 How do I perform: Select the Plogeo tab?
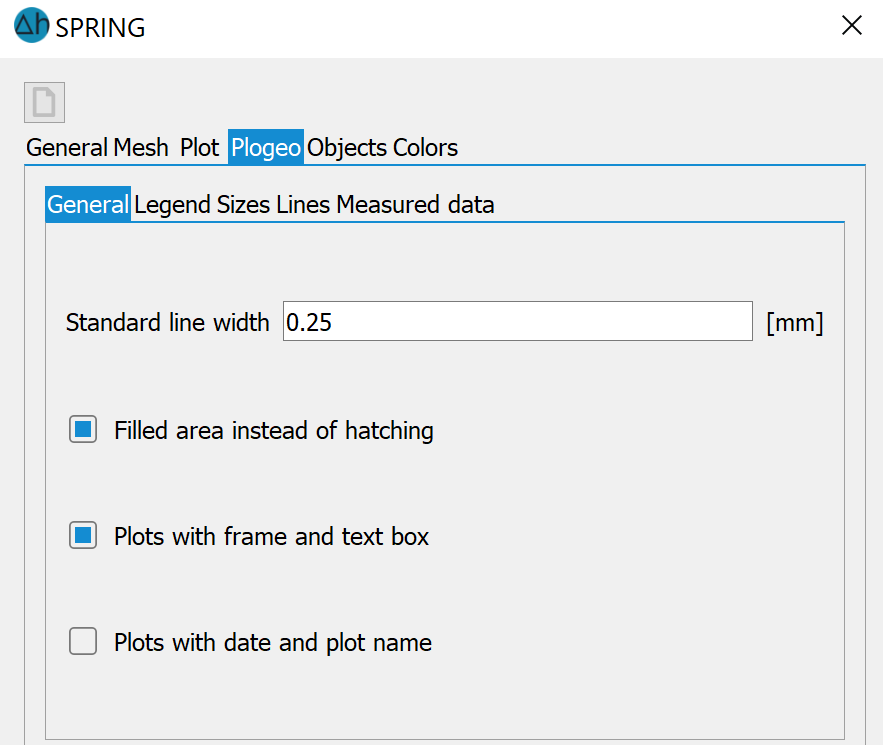(x=266, y=148)
